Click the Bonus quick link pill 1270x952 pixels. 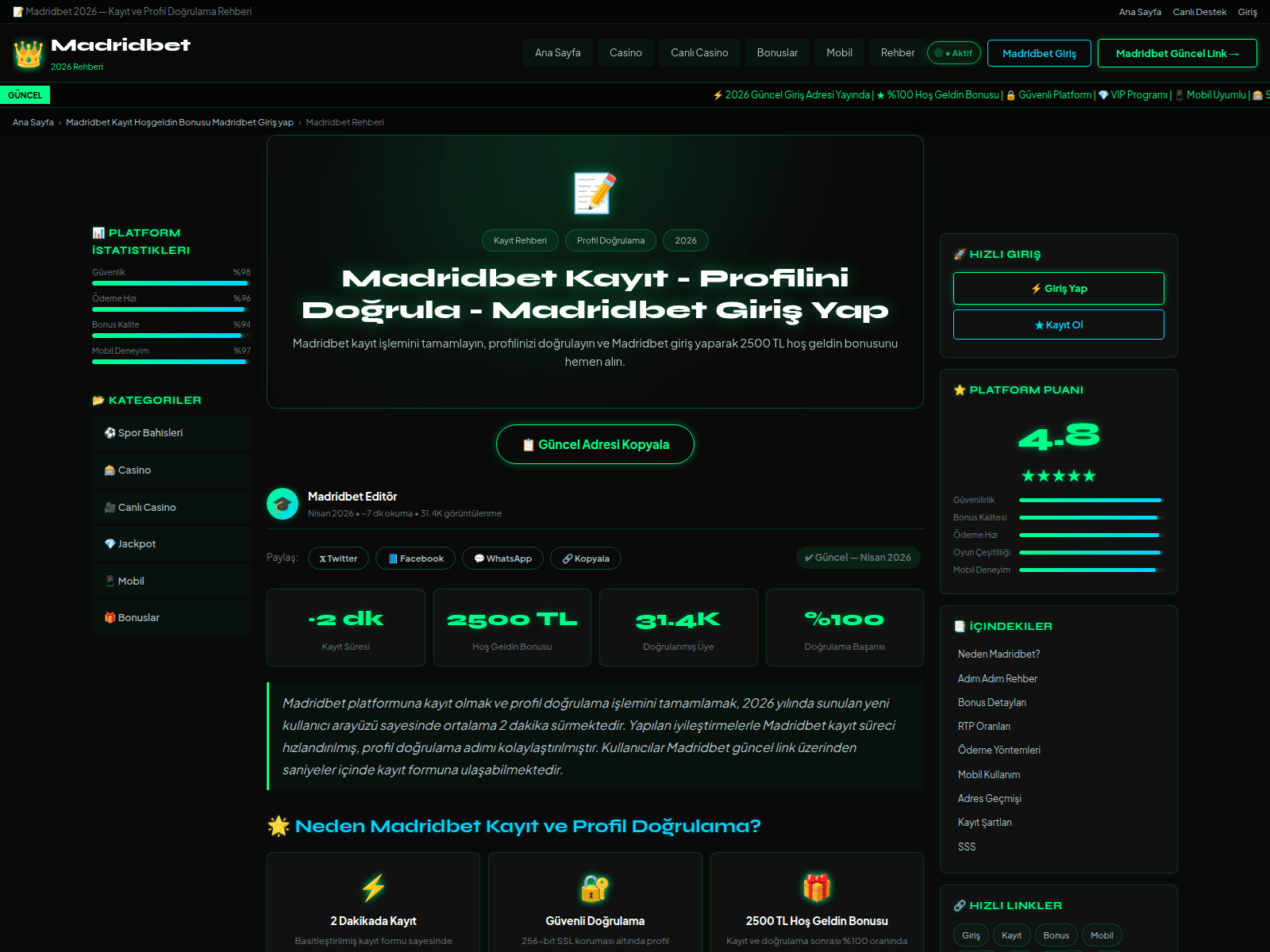(x=1056, y=935)
